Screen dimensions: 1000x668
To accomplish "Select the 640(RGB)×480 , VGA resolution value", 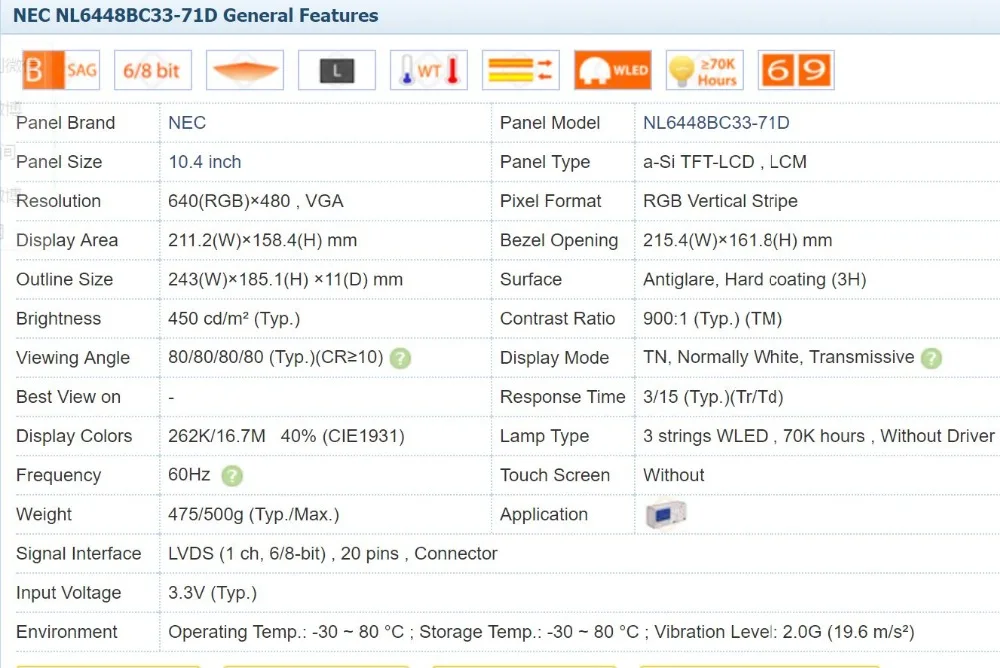I will pos(256,201).
